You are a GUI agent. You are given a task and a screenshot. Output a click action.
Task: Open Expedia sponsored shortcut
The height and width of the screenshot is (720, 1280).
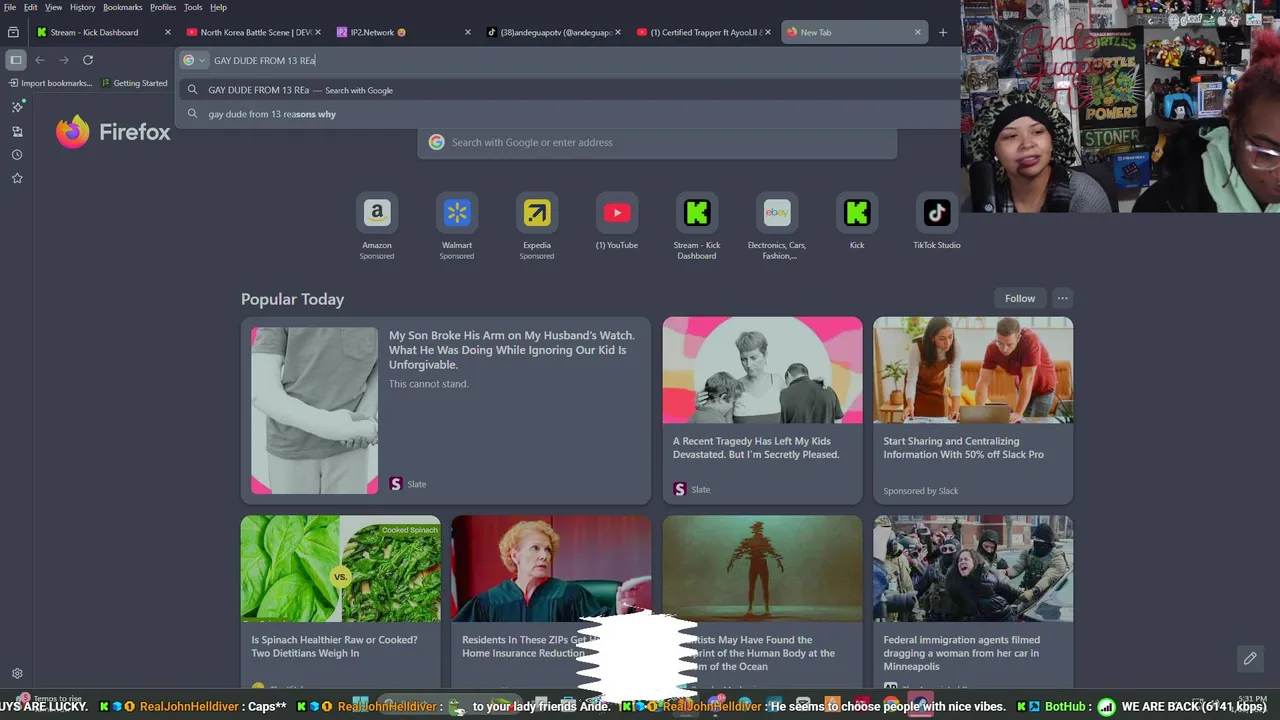click(537, 226)
